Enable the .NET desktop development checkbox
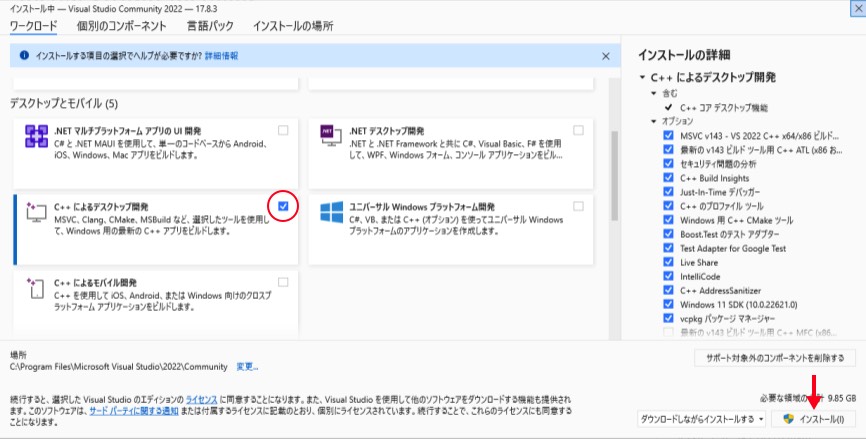The width and height of the screenshot is (866, 439). tap(578, 131)
